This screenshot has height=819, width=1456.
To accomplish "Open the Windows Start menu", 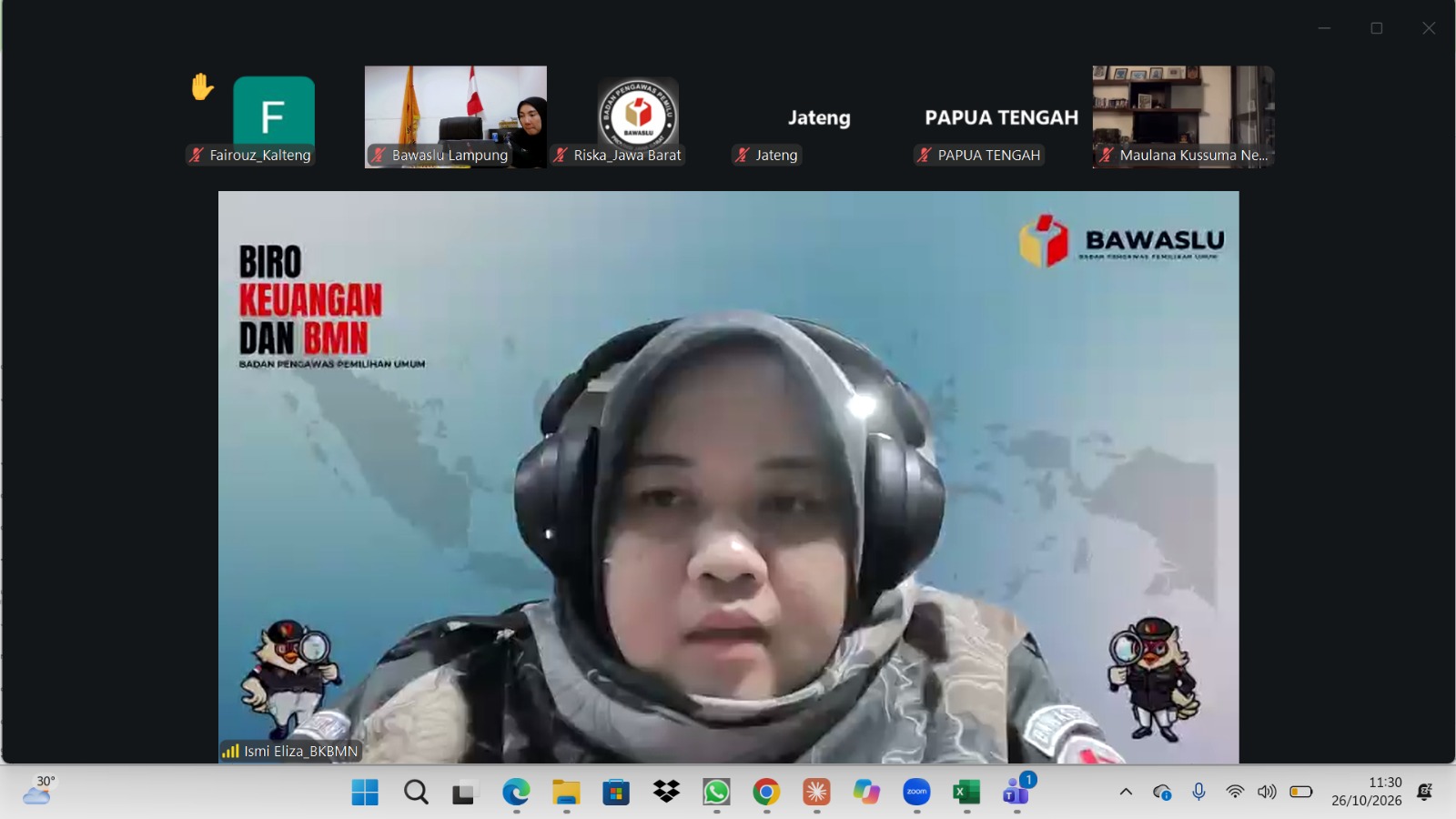I will (x=365, y=793).
